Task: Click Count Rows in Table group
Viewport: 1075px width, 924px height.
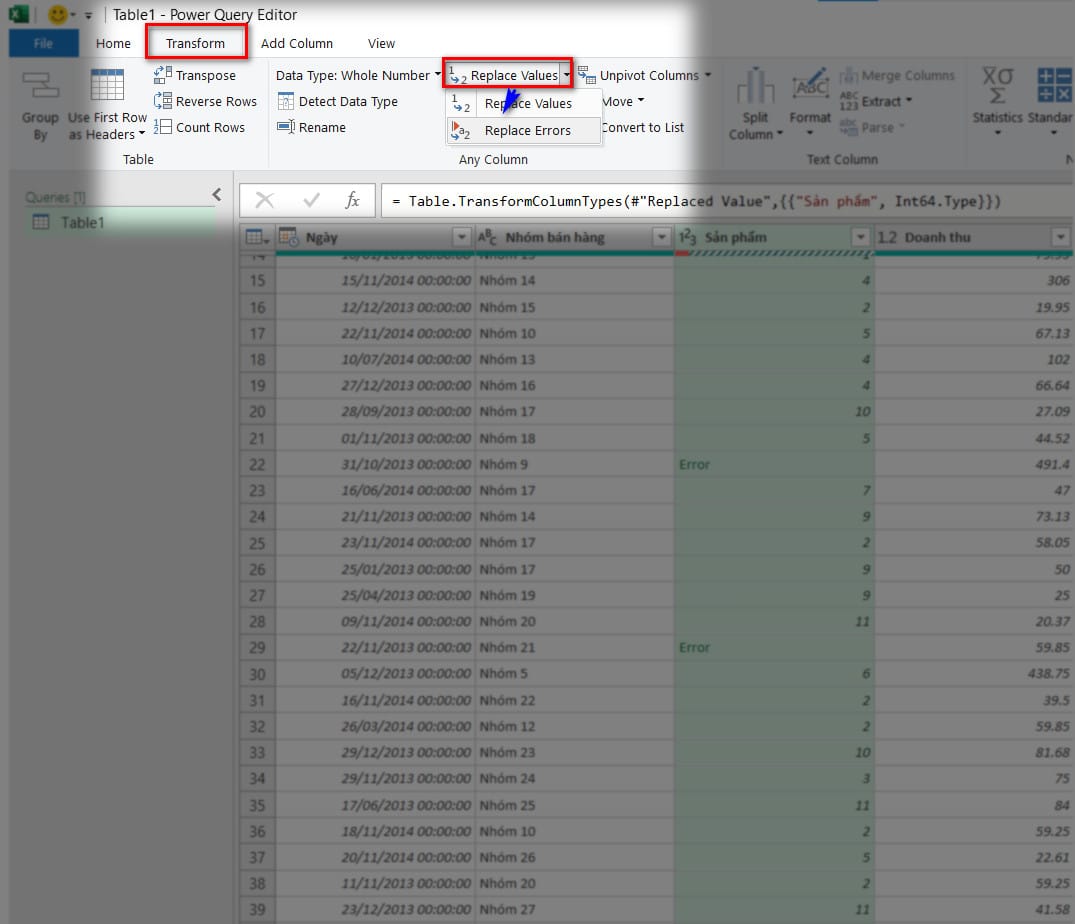Action: (199, 127)
